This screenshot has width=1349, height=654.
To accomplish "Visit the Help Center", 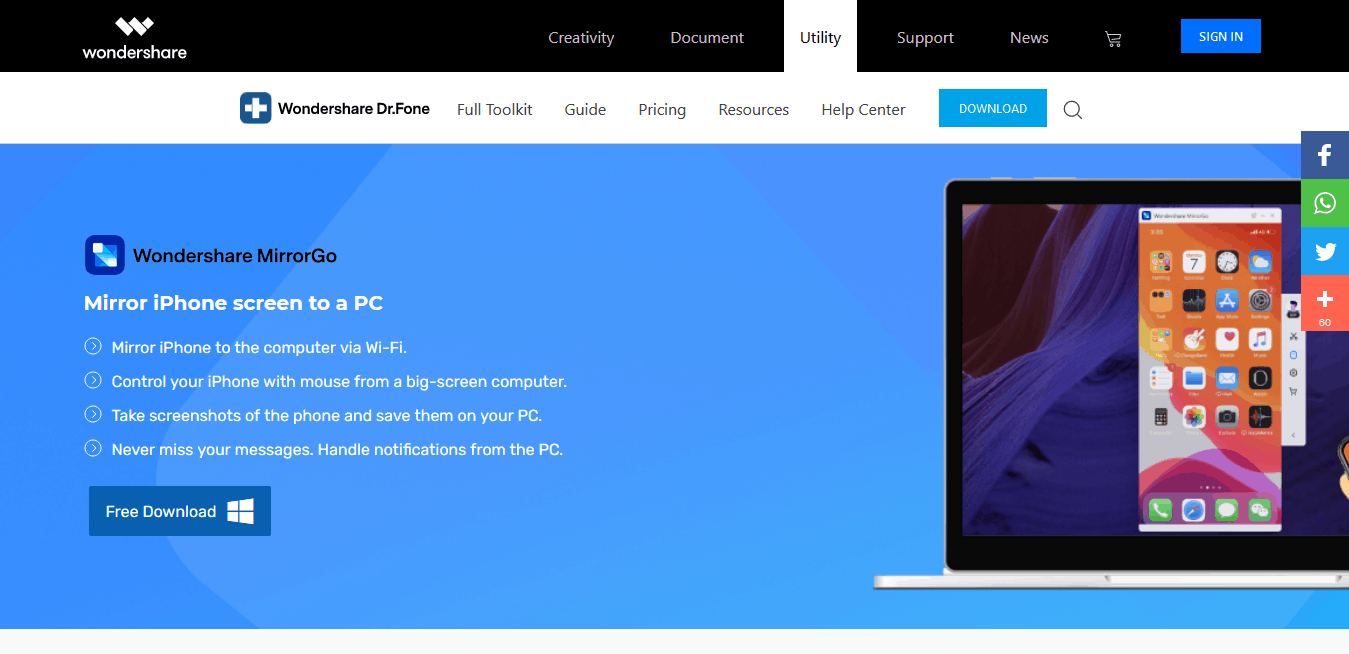I will coord(863,110).
